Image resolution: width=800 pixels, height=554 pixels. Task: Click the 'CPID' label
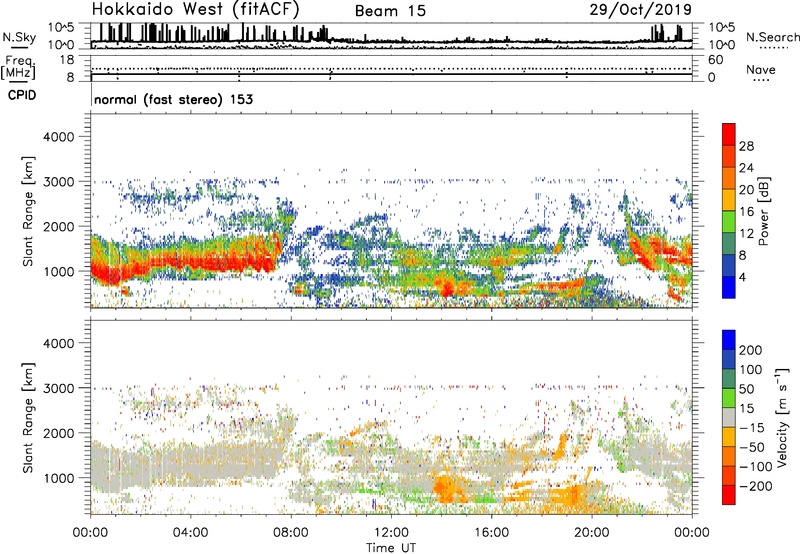click(x=22, y=95)
